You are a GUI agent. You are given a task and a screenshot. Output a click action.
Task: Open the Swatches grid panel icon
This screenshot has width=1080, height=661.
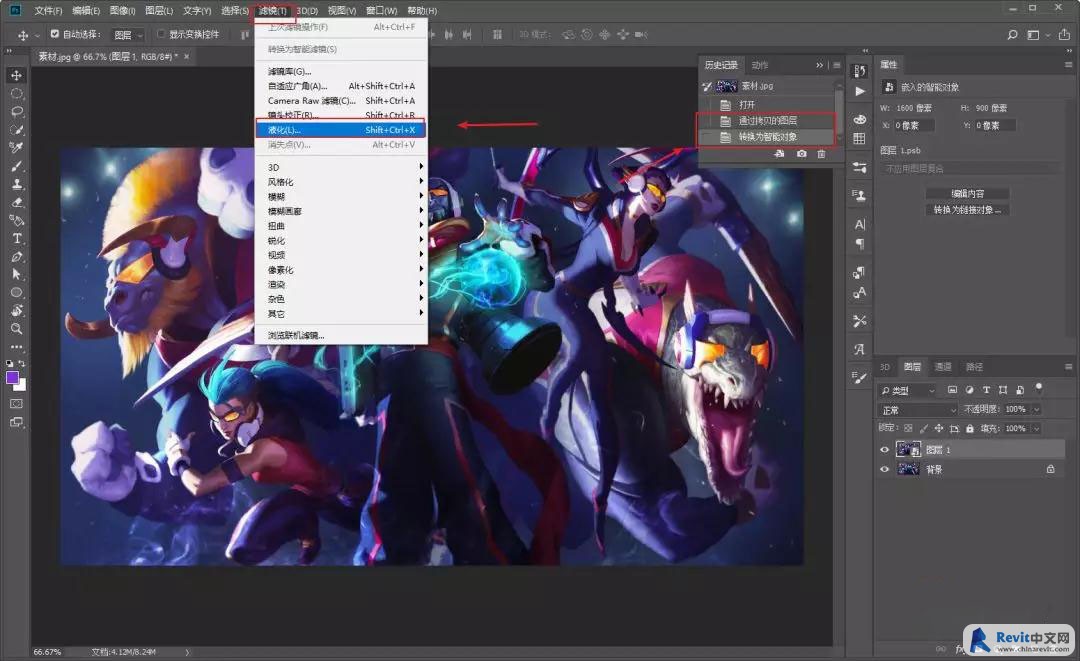tap(860, 138)
